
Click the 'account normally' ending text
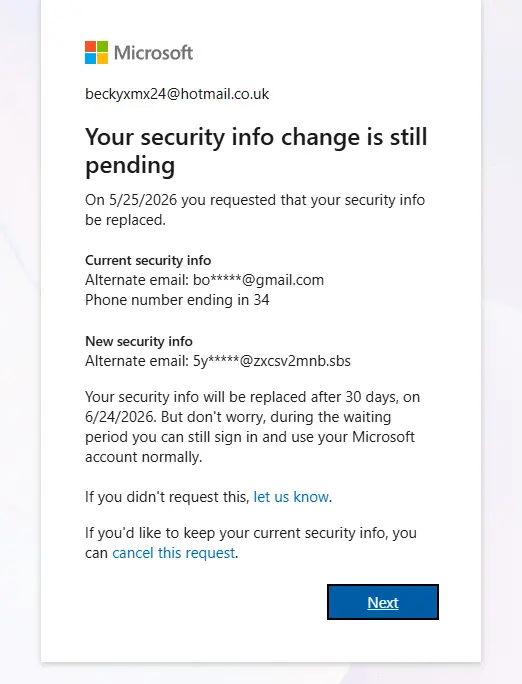pos(144,457)
